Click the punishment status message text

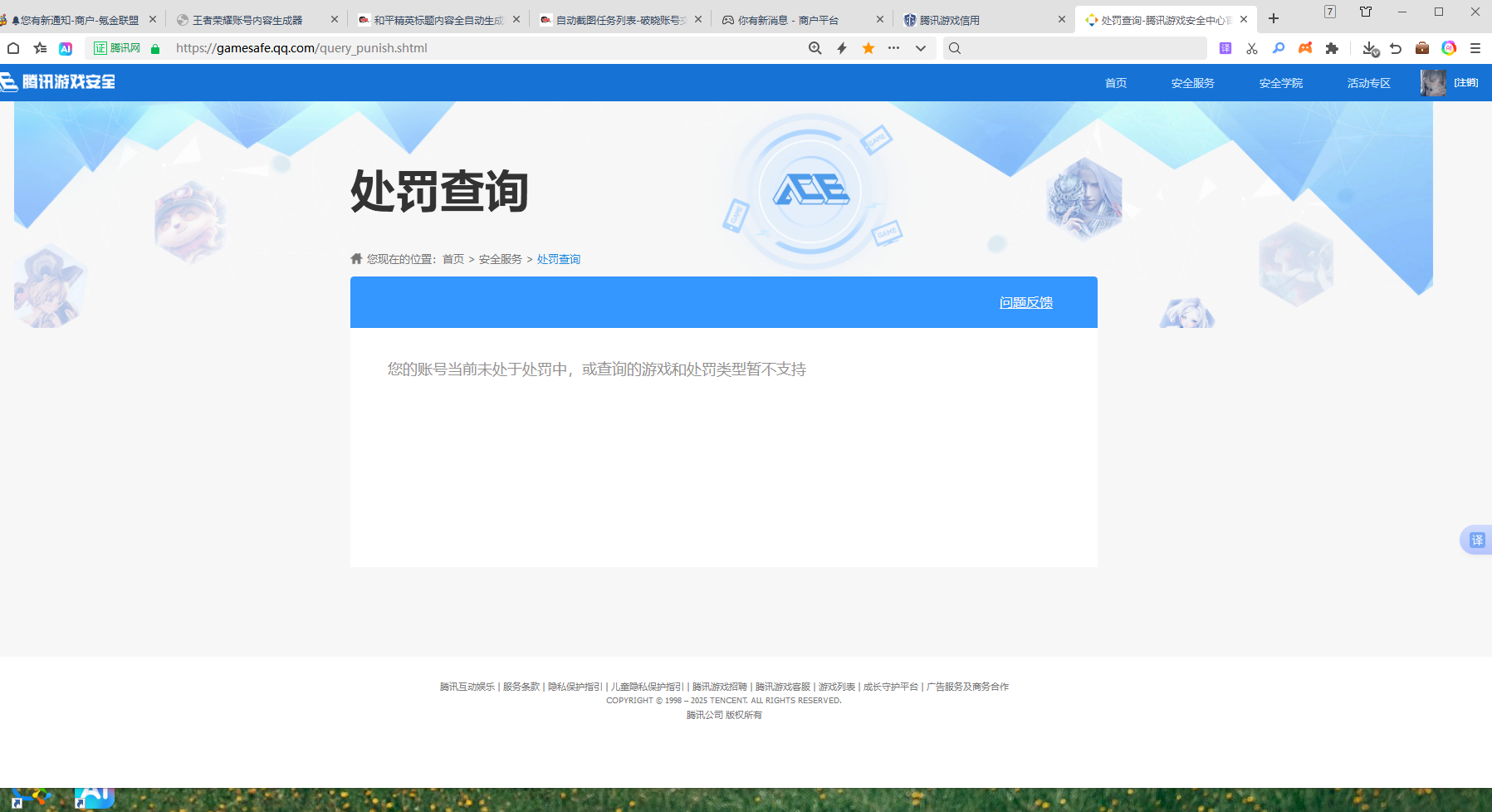tap(597, 369)
